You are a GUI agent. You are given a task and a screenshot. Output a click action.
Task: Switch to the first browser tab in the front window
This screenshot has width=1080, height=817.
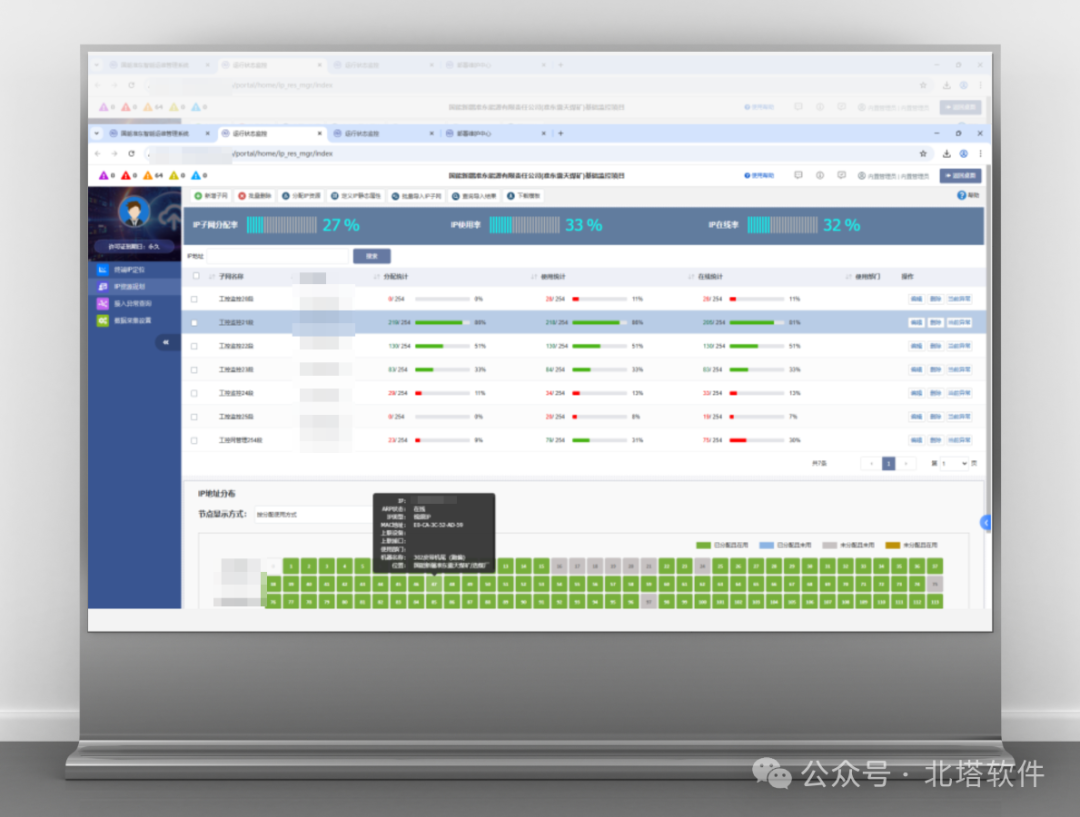160,134
